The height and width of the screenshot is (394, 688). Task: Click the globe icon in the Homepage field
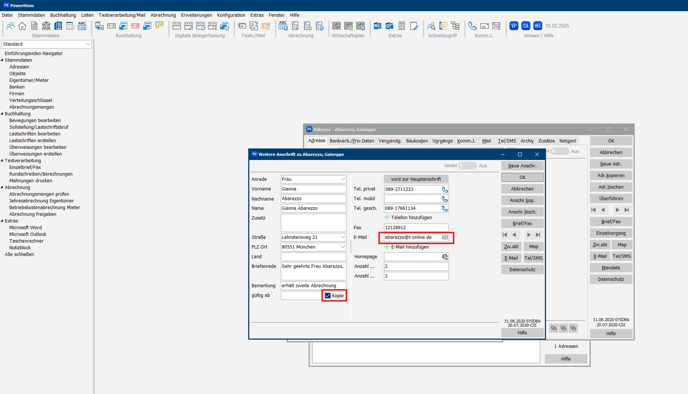pos(445,257)
